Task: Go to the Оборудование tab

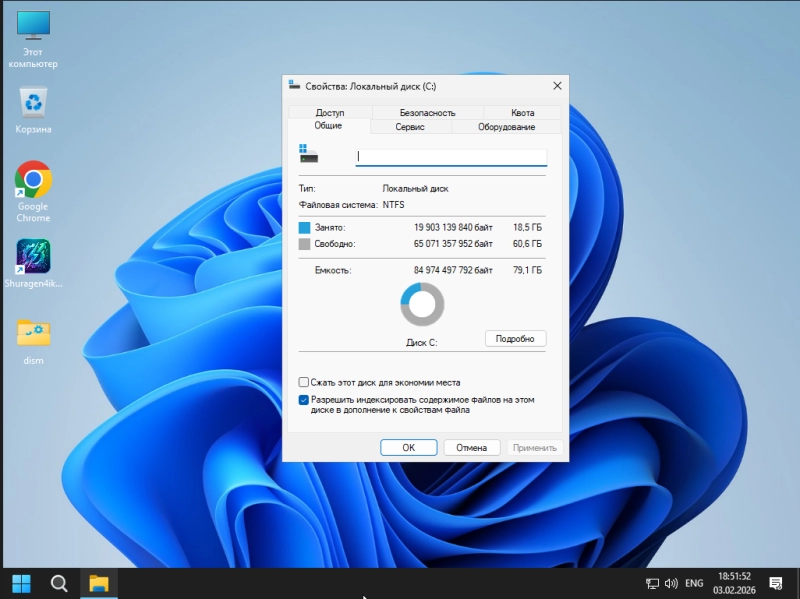Action: coord(506,127)
